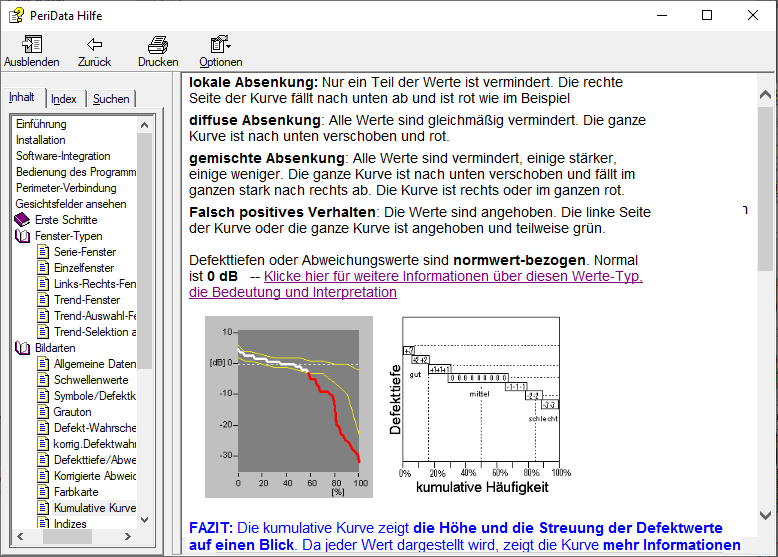Click the content pane's down arrow
The height and width of the screenshot is (557, 778).
tap(766, 515)
